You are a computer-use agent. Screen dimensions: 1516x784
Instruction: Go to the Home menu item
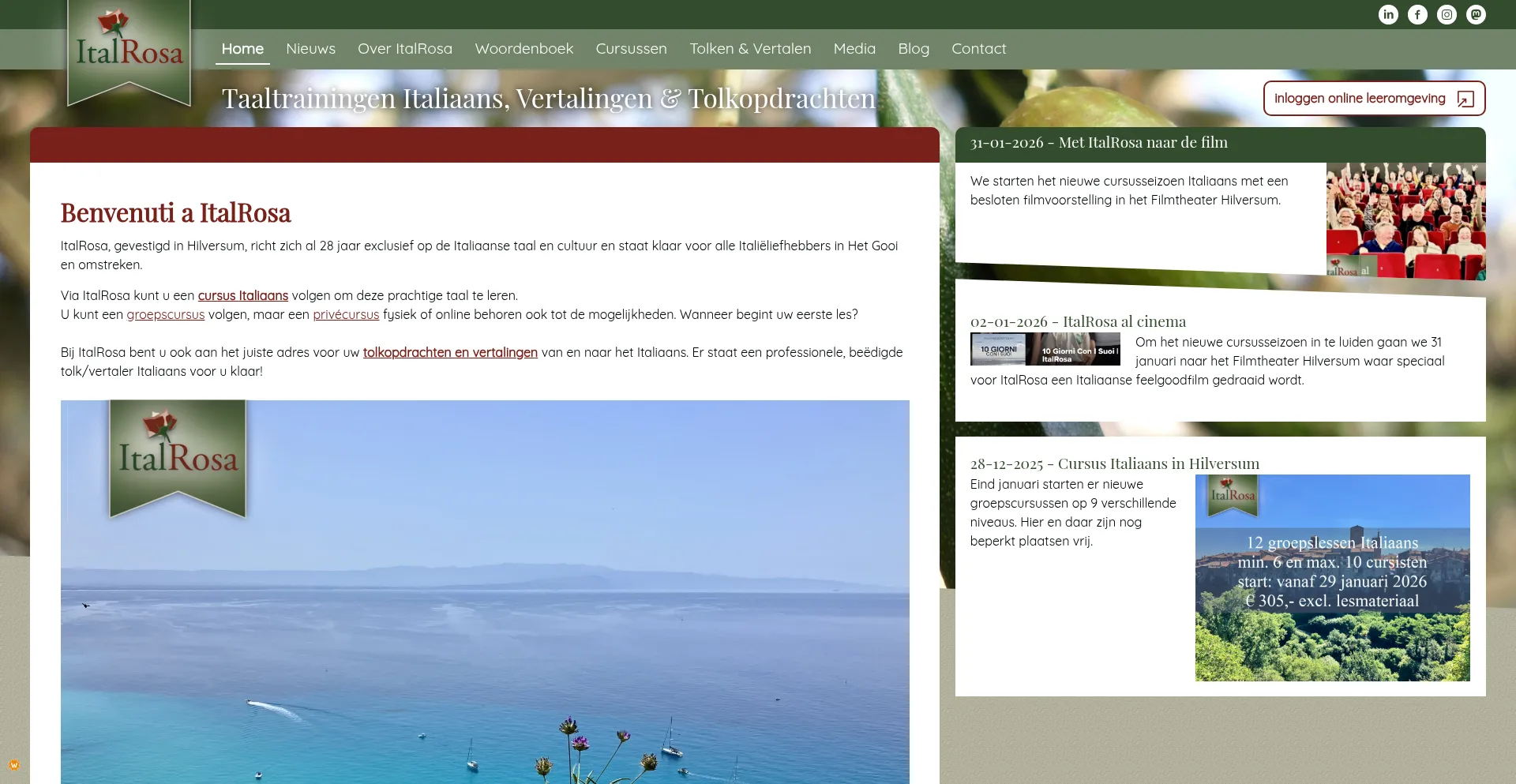pos(242,49)
